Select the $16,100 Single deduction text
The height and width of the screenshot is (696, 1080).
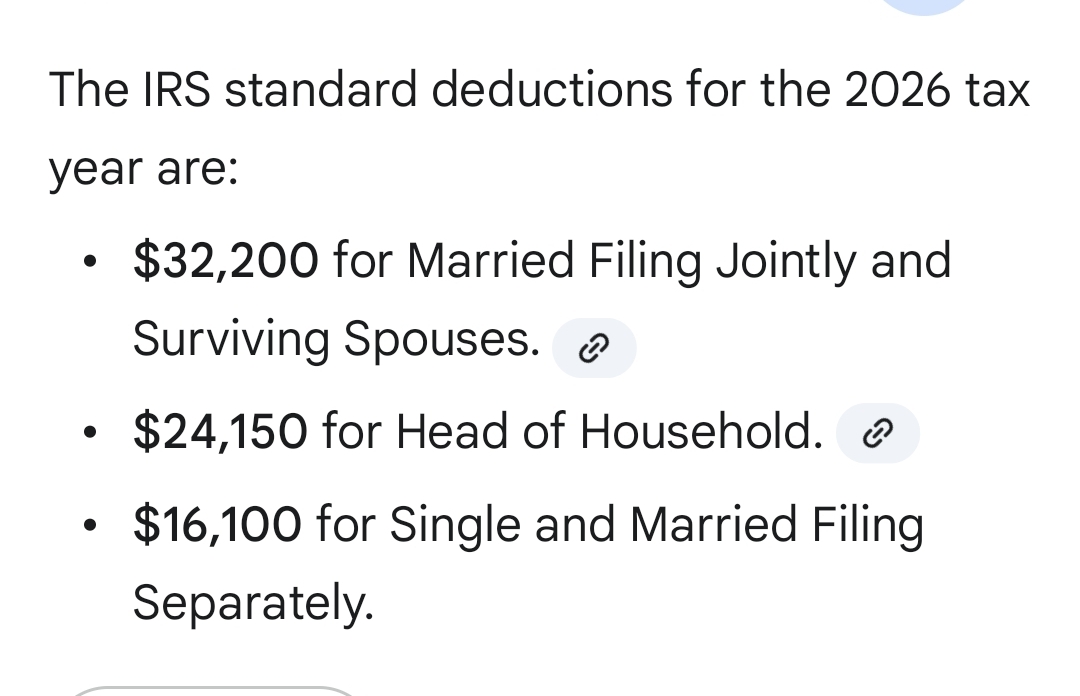pos(217,524)
